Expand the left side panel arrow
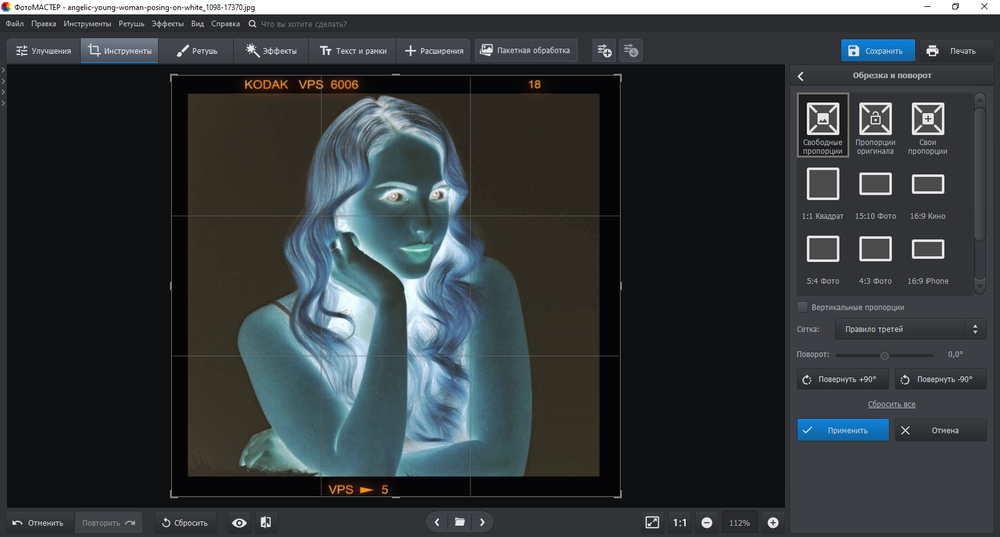 [x=3, y=69]
